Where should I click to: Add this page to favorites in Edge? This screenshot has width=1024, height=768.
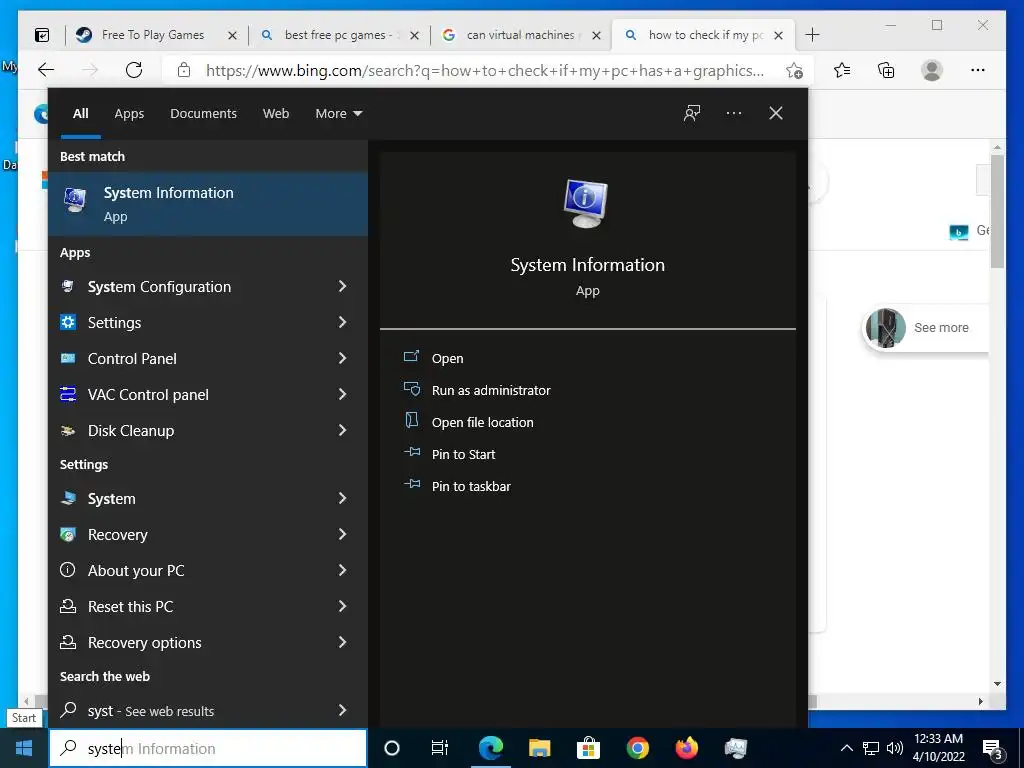pyautogui.click(x=794, y=70)
